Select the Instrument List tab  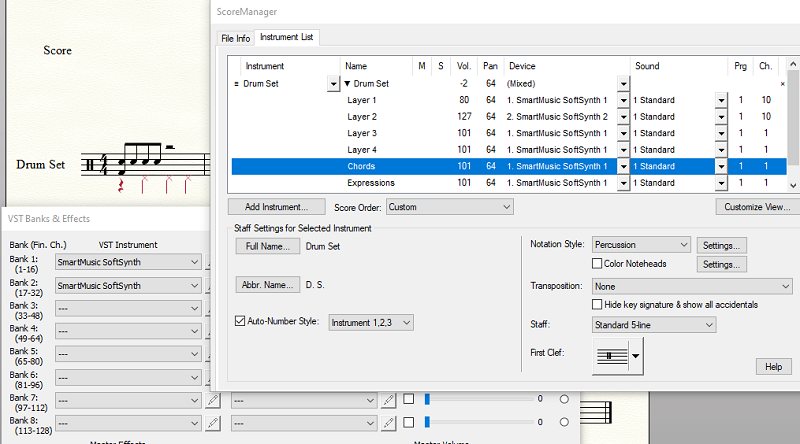click(x=286, y=38)
